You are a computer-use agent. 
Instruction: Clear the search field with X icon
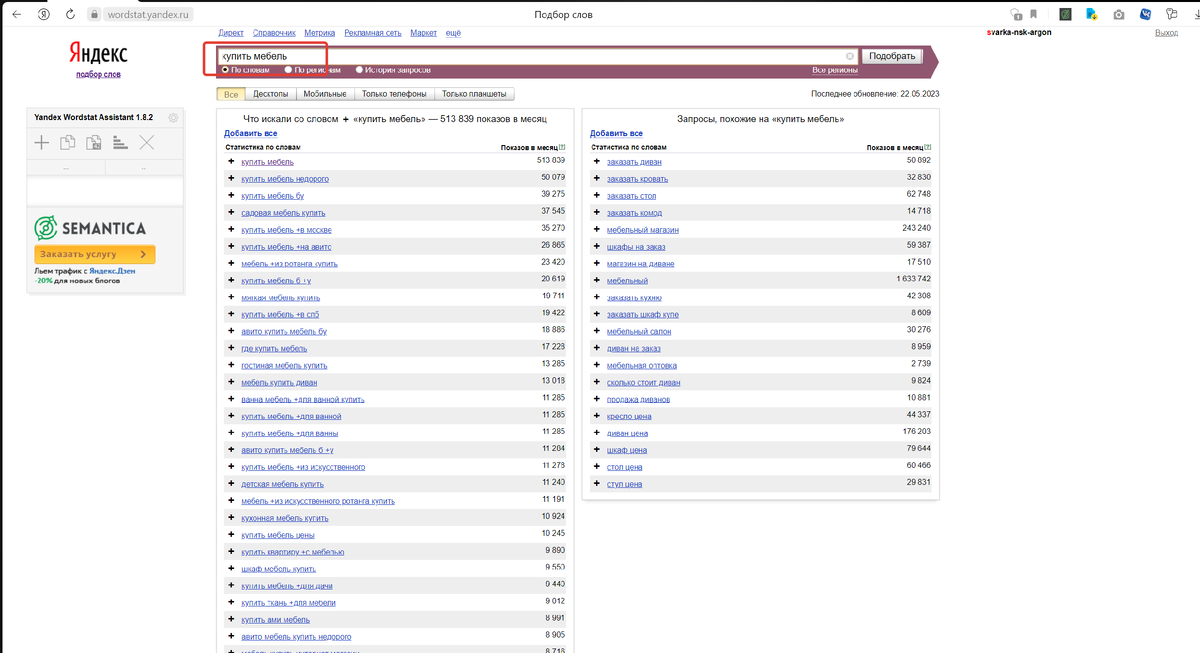851,56
